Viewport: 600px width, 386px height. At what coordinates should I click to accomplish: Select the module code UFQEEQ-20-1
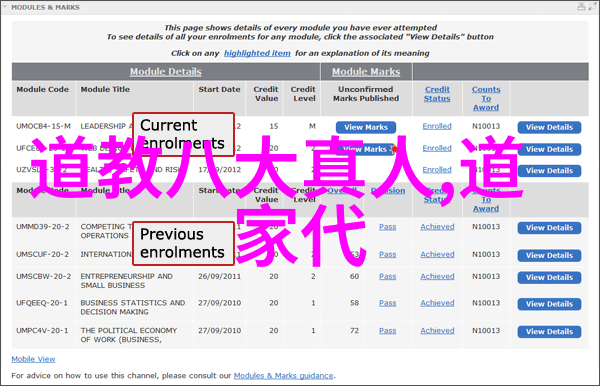42,303
